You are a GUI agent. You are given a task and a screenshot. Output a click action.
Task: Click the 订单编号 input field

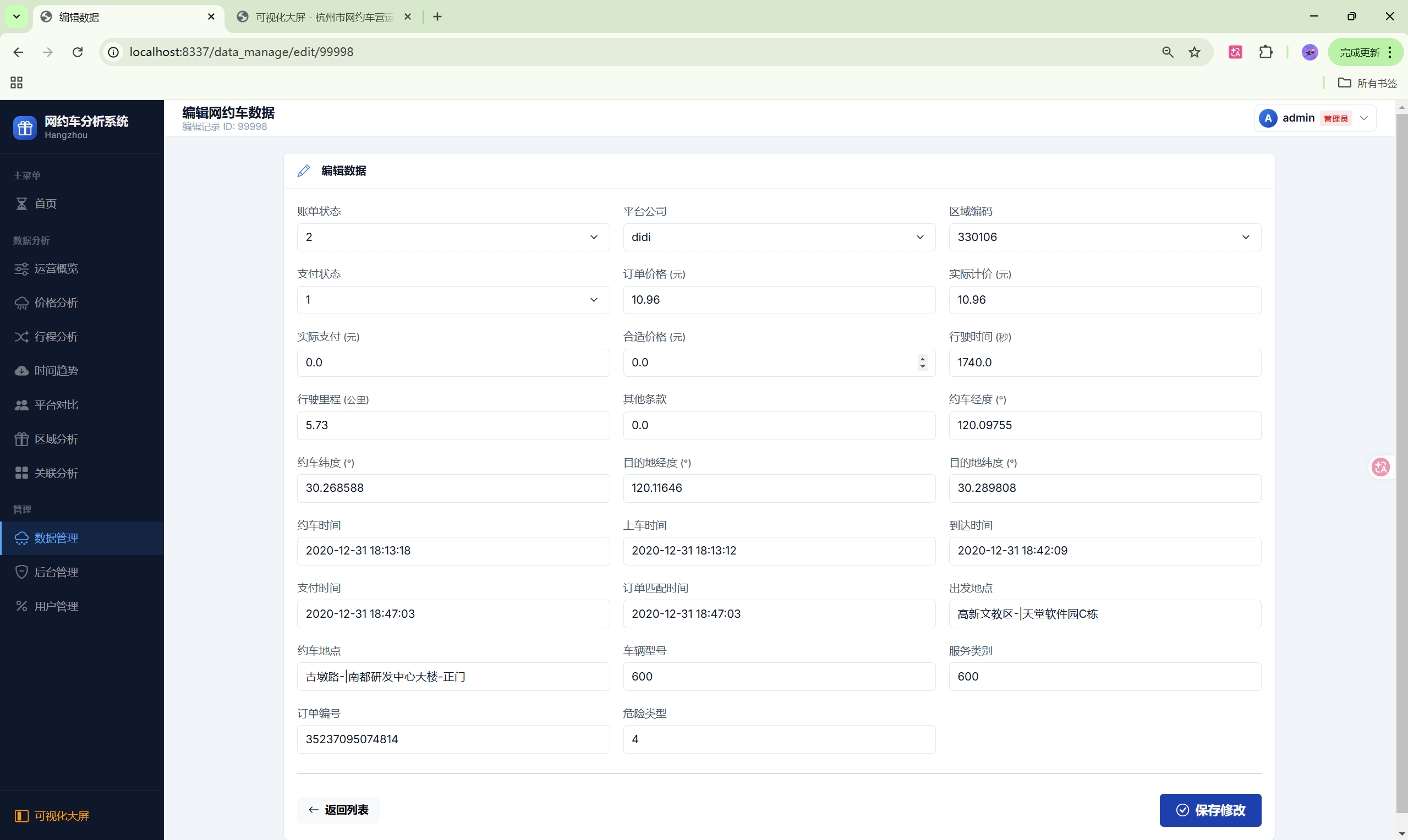tap(452, 739)
